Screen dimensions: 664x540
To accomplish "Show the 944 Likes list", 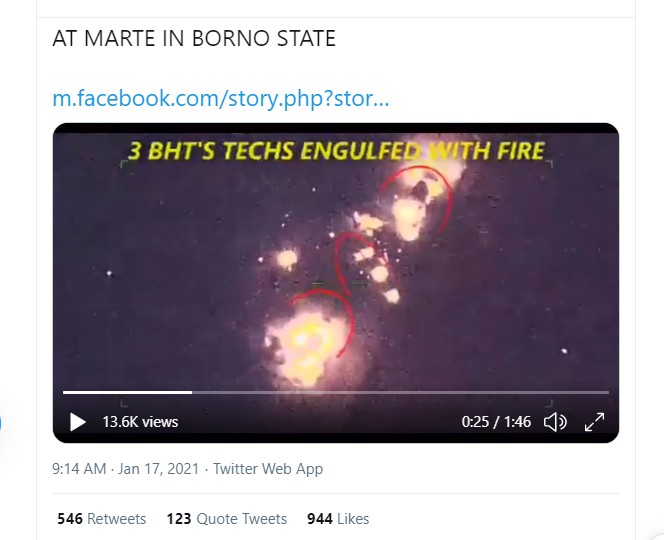I will [338, 519].
